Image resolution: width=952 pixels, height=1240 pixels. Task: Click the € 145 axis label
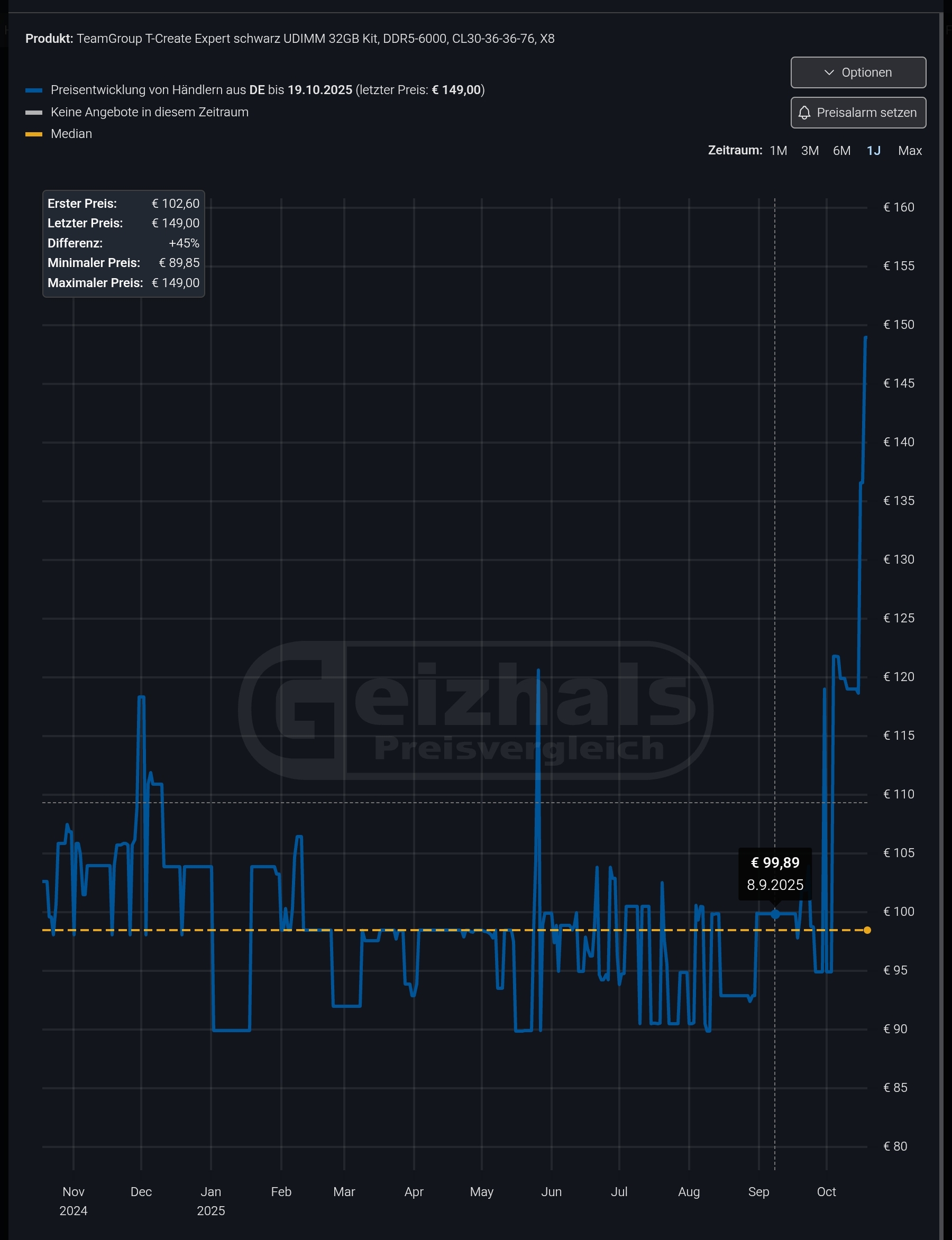pos(899,383)
